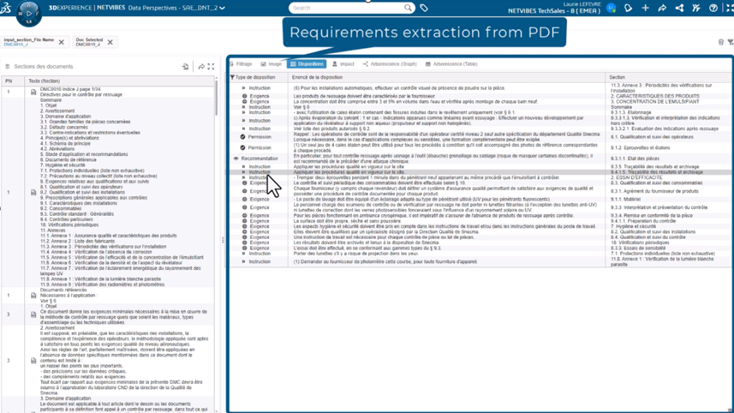This screenshot has width=734, height=413.
Task: Remove the input_section_File Name filter chip
Action: [x=61, y=43]
